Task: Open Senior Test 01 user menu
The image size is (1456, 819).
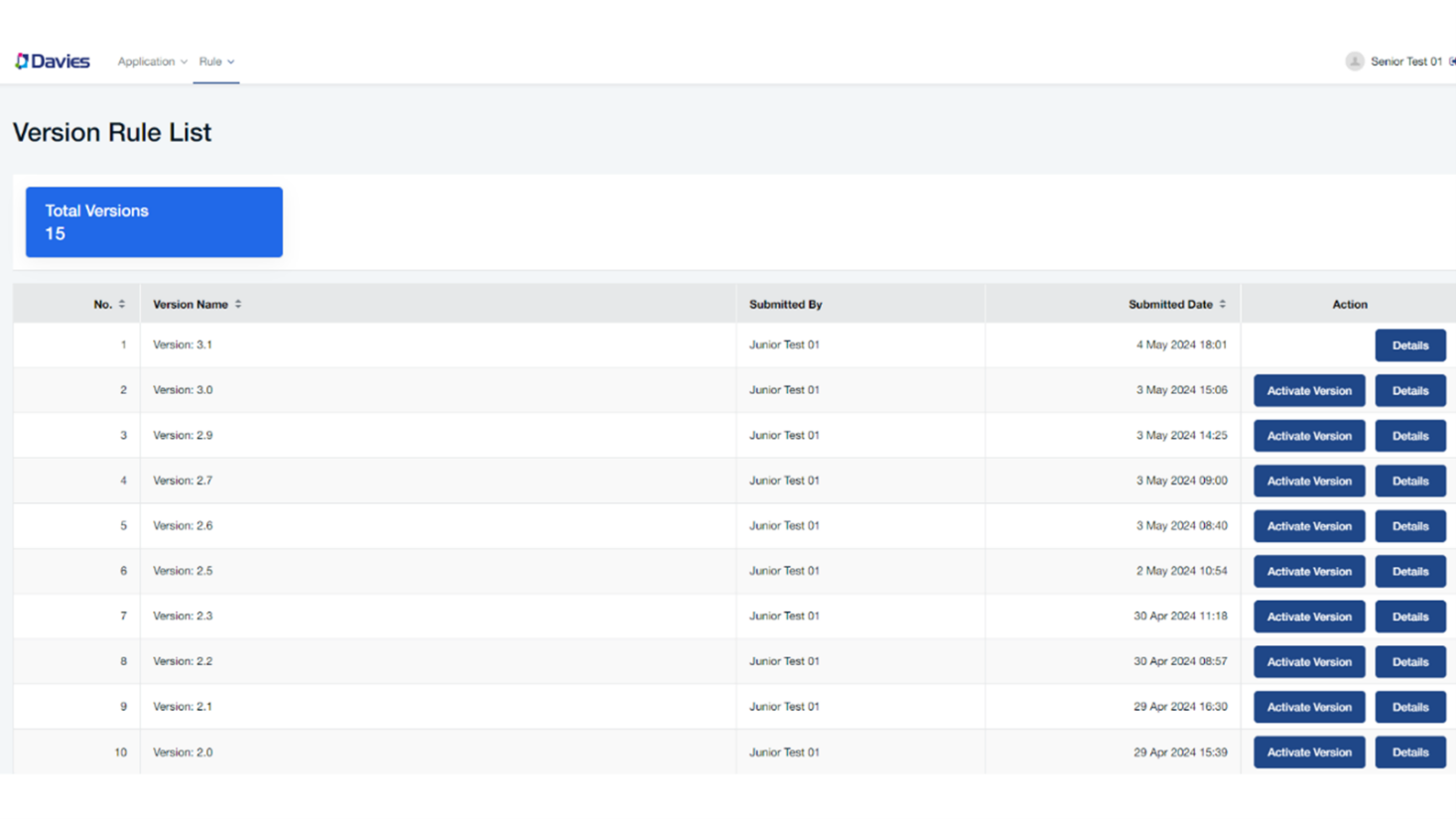Action: (x=1405, y=62)
